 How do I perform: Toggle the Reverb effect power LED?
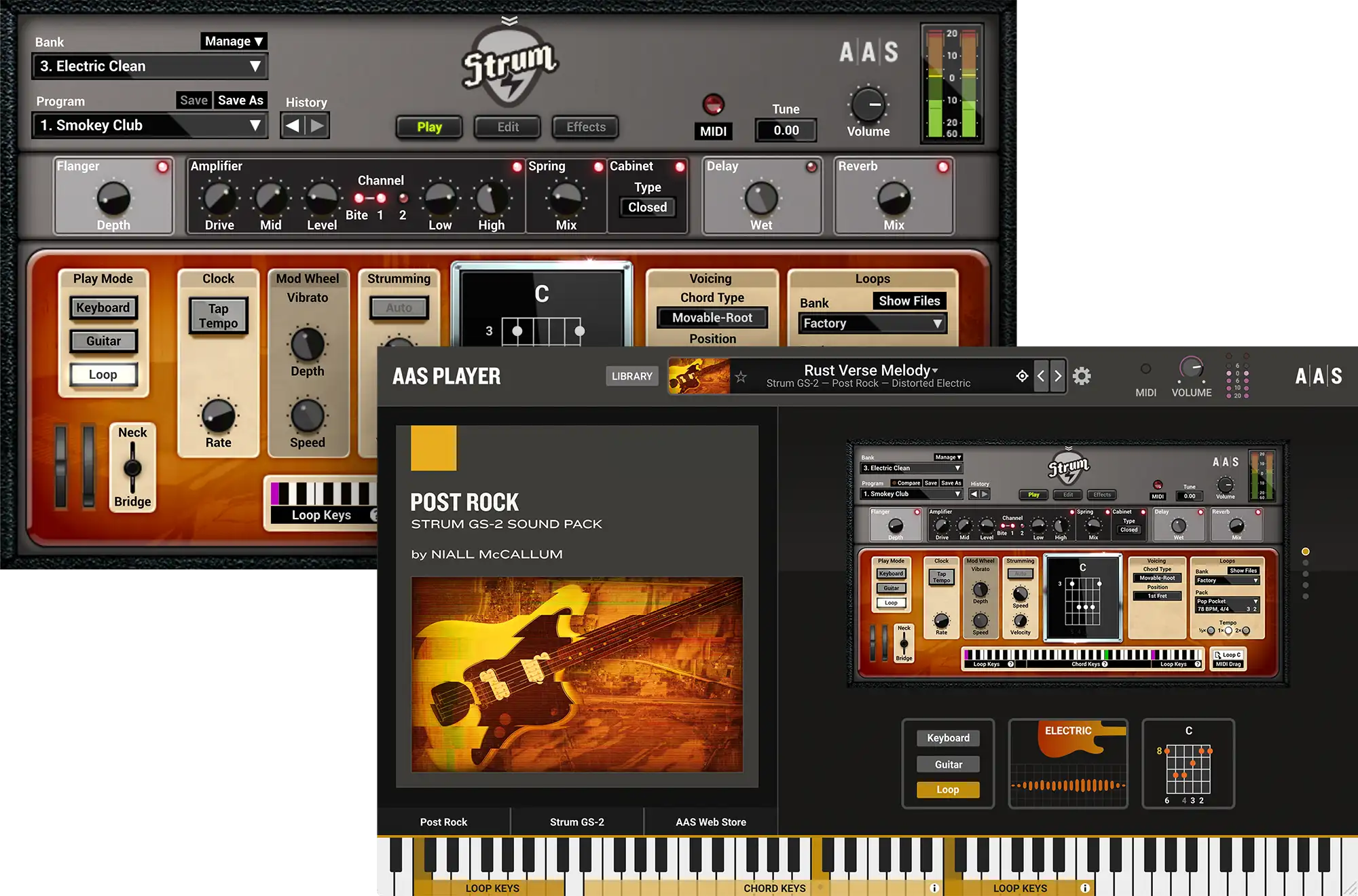(942, 167)
